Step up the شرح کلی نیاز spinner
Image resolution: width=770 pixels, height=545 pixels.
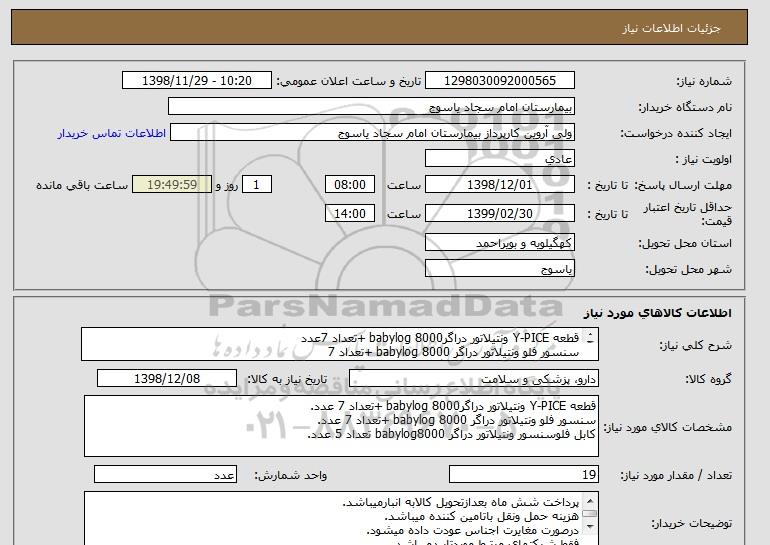click(590, 334)
